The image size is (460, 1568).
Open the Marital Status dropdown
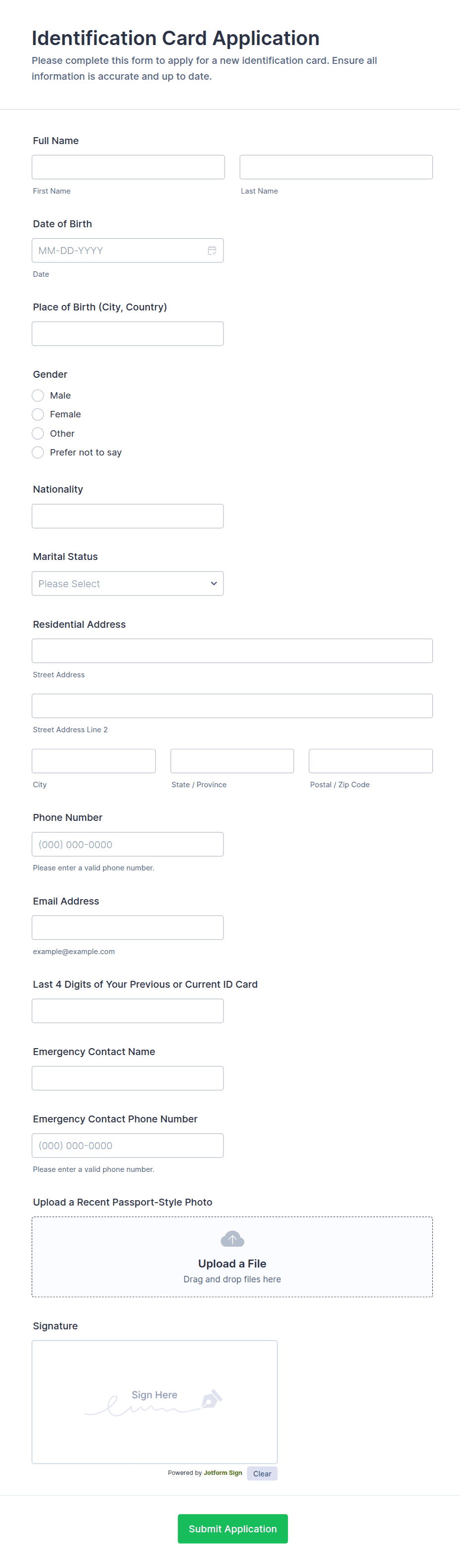[127, 584]
